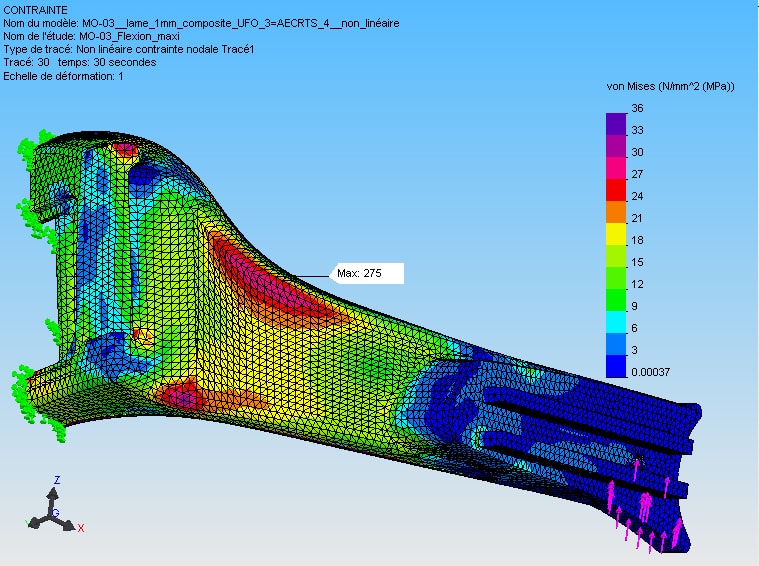759x566 pixels.
Task: Select the purple top legend color band
Action: click(616, 124)
